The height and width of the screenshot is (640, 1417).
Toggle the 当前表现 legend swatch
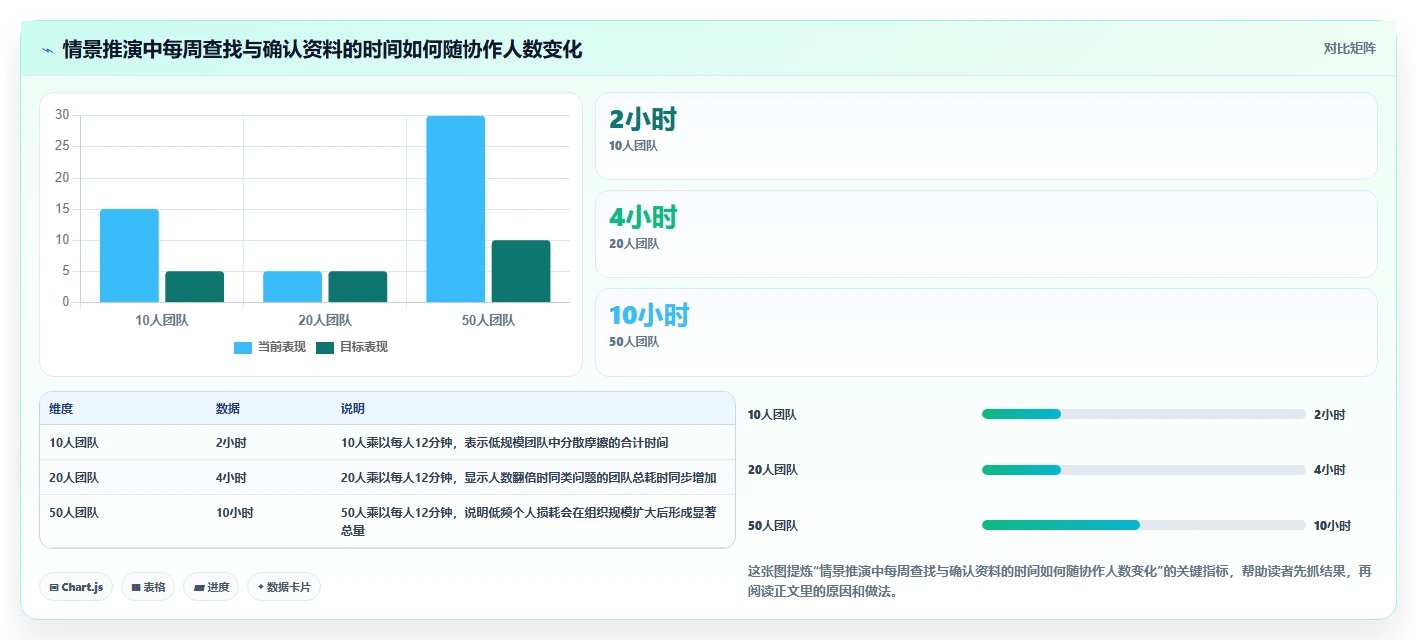tap(243, 347)
